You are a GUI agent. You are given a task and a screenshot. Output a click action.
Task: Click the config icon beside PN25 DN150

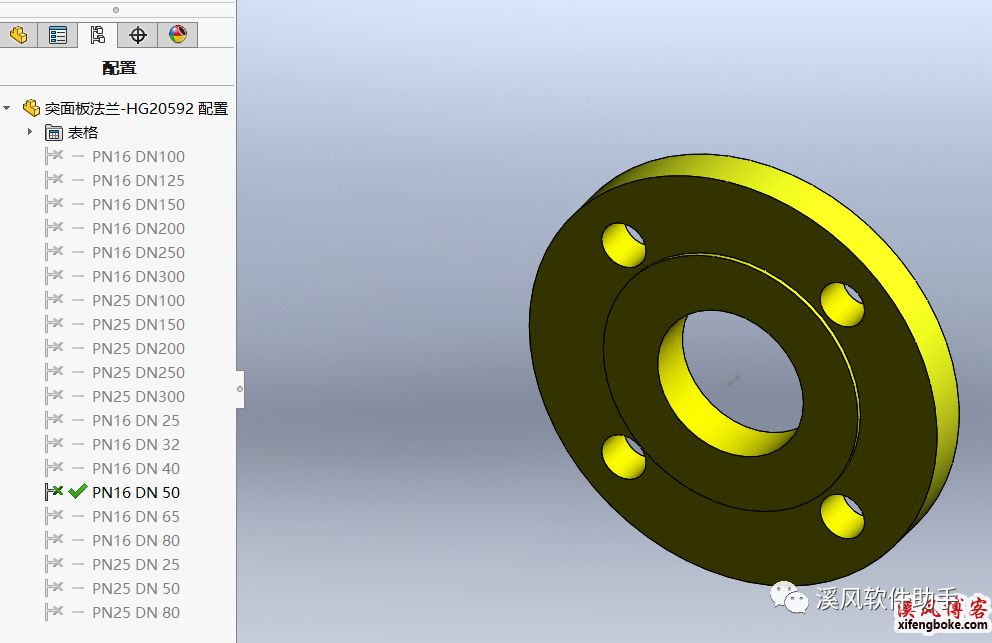pyautogui.click(x=54, y=324)
